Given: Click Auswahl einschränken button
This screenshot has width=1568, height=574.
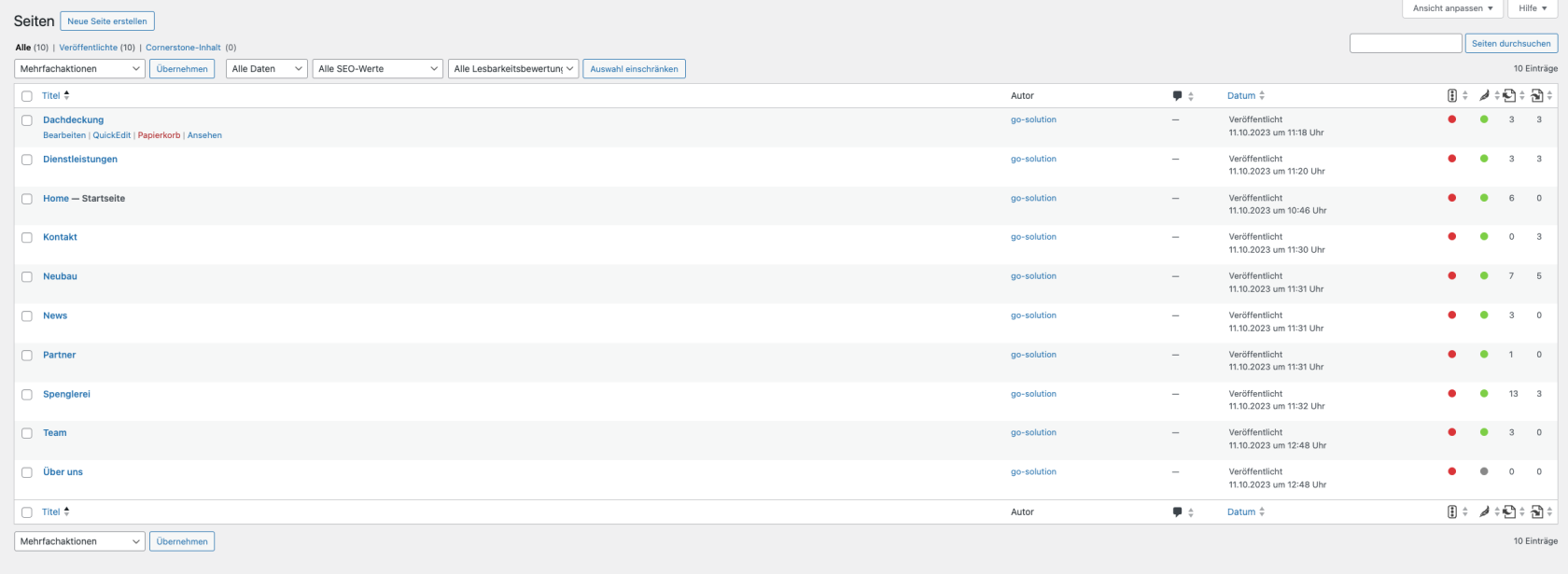Looking at the screenshot, I should (634, 69).
